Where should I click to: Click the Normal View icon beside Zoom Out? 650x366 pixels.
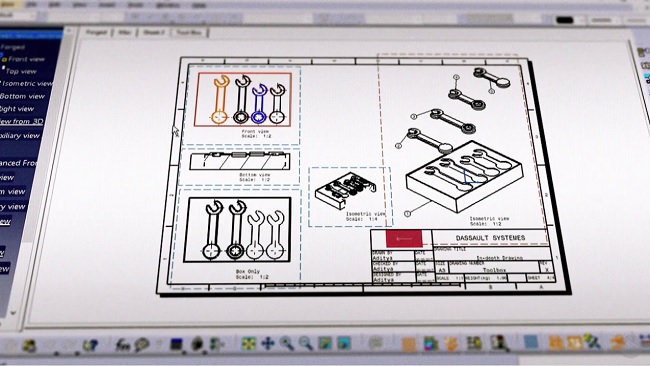click(x=325, y=344)
